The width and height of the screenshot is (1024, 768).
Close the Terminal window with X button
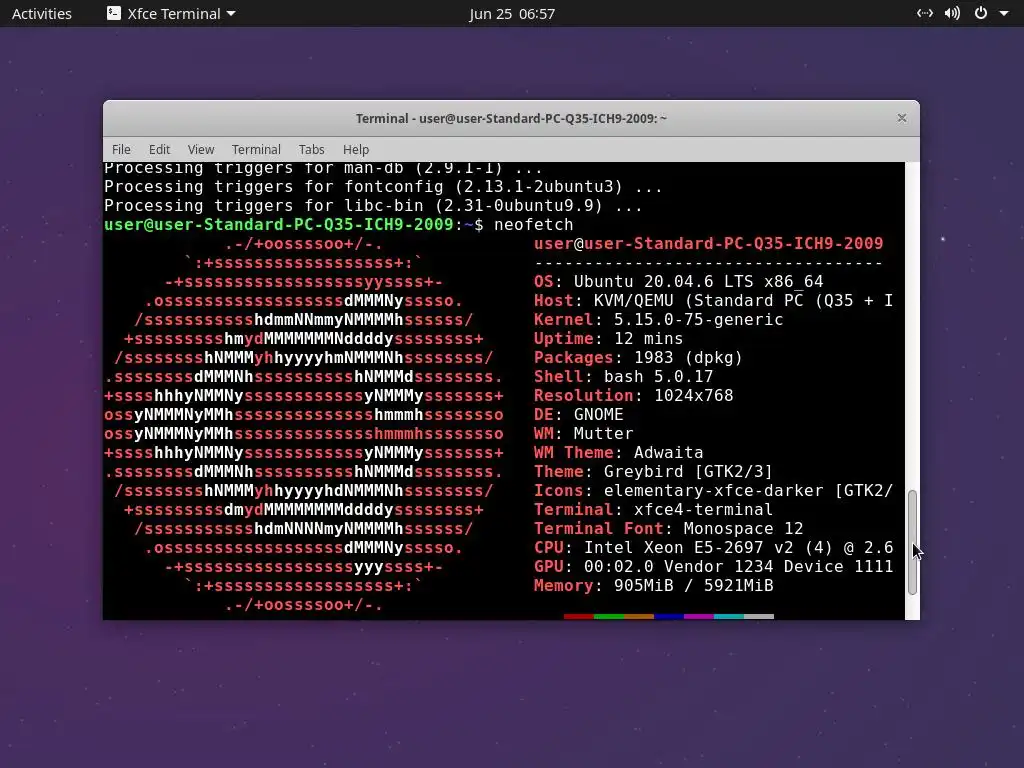click(x=902, y=118)
